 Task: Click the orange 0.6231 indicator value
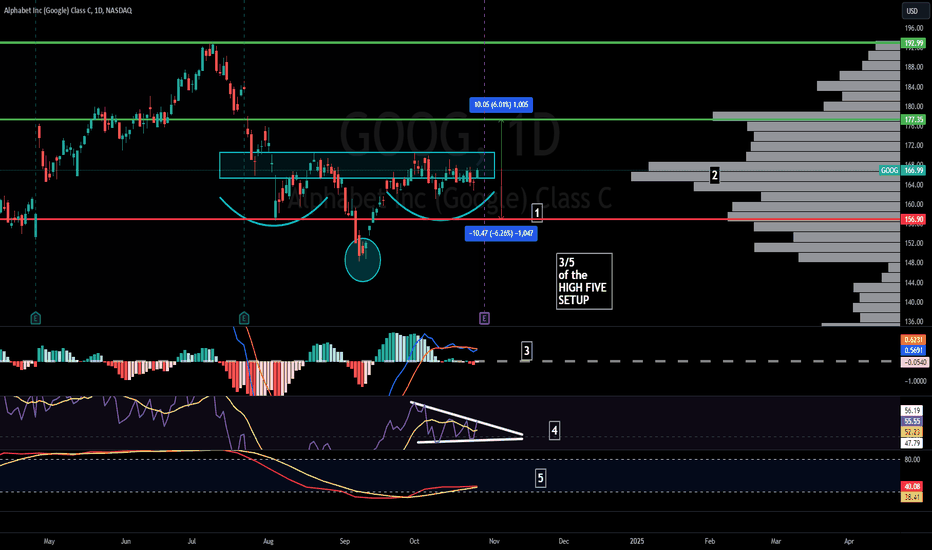coord(913,340)
